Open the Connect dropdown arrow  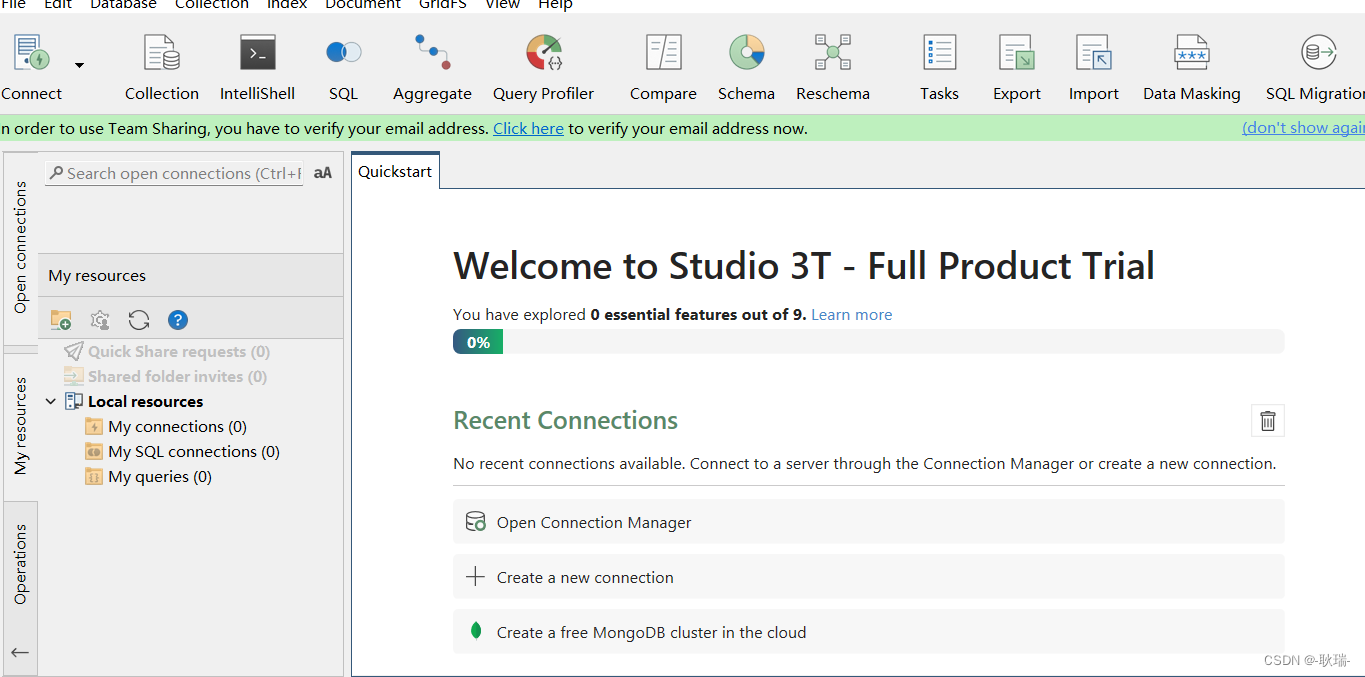pos(78,65)
